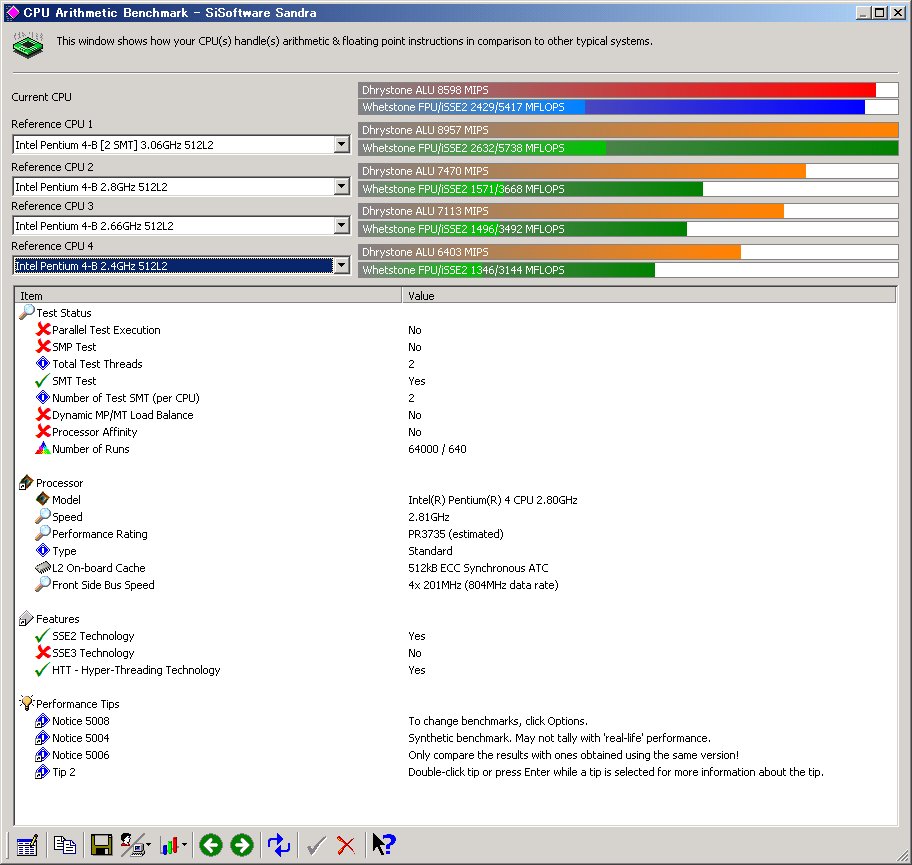The height and width of the screenshot is (865, 912).
Task: Click value Intel(R) Pentium(R) 4 CPU 2.80GHz
Action: pos(493,500)
